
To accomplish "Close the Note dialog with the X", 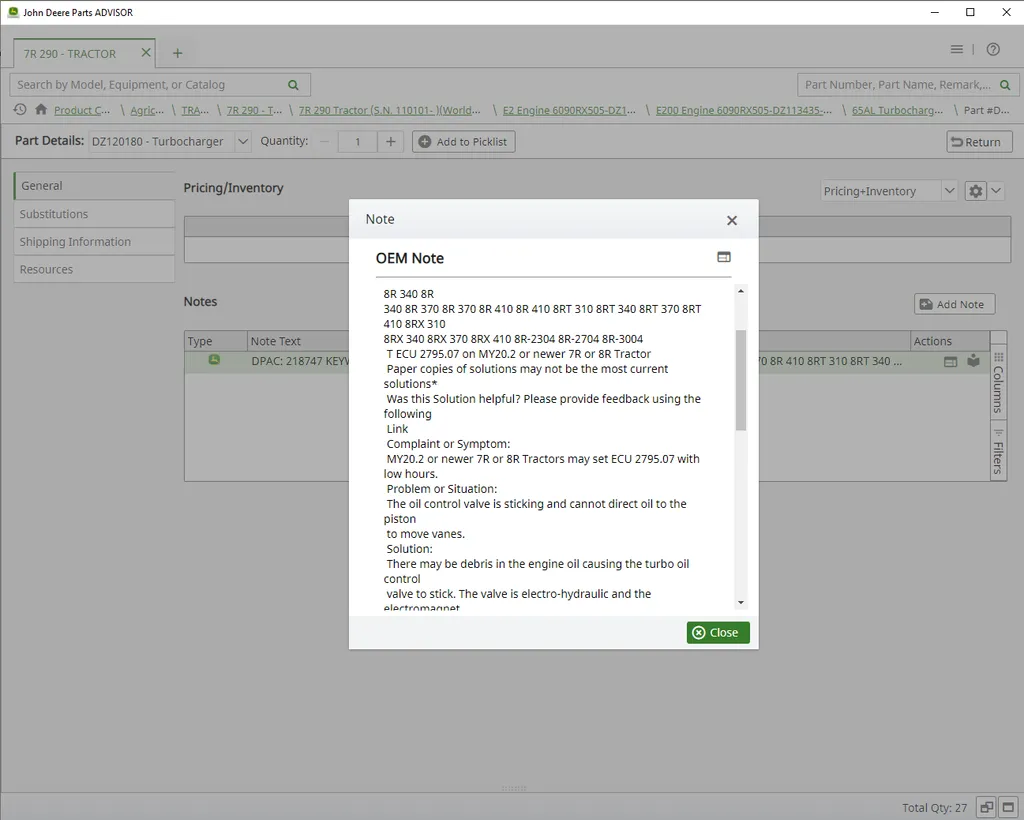I will click(732, 220).
